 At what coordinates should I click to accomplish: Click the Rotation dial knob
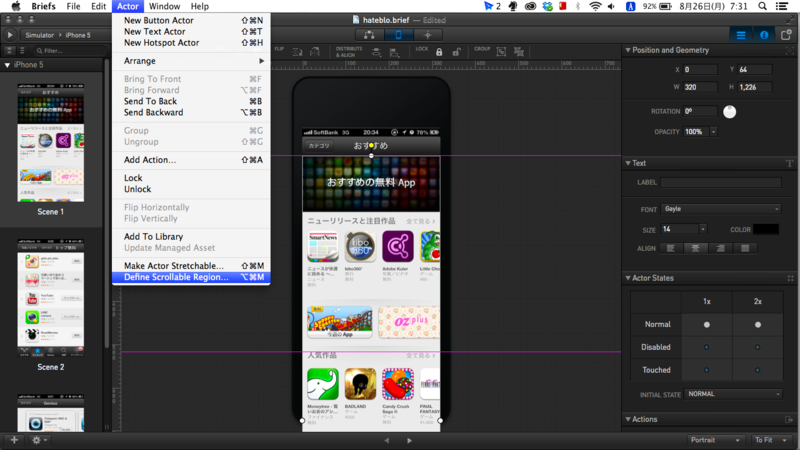(x=730, y=112)
